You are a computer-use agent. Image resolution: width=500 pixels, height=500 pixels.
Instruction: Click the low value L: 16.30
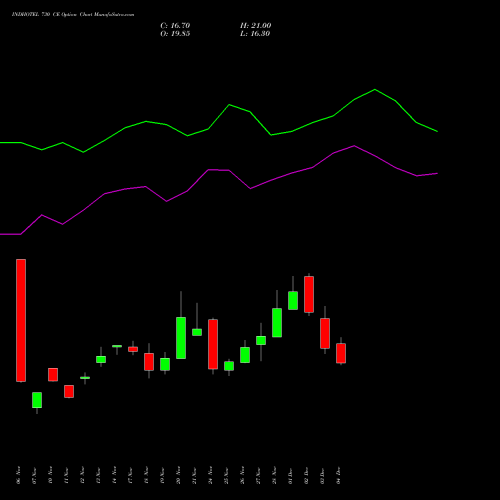point(255,34)
